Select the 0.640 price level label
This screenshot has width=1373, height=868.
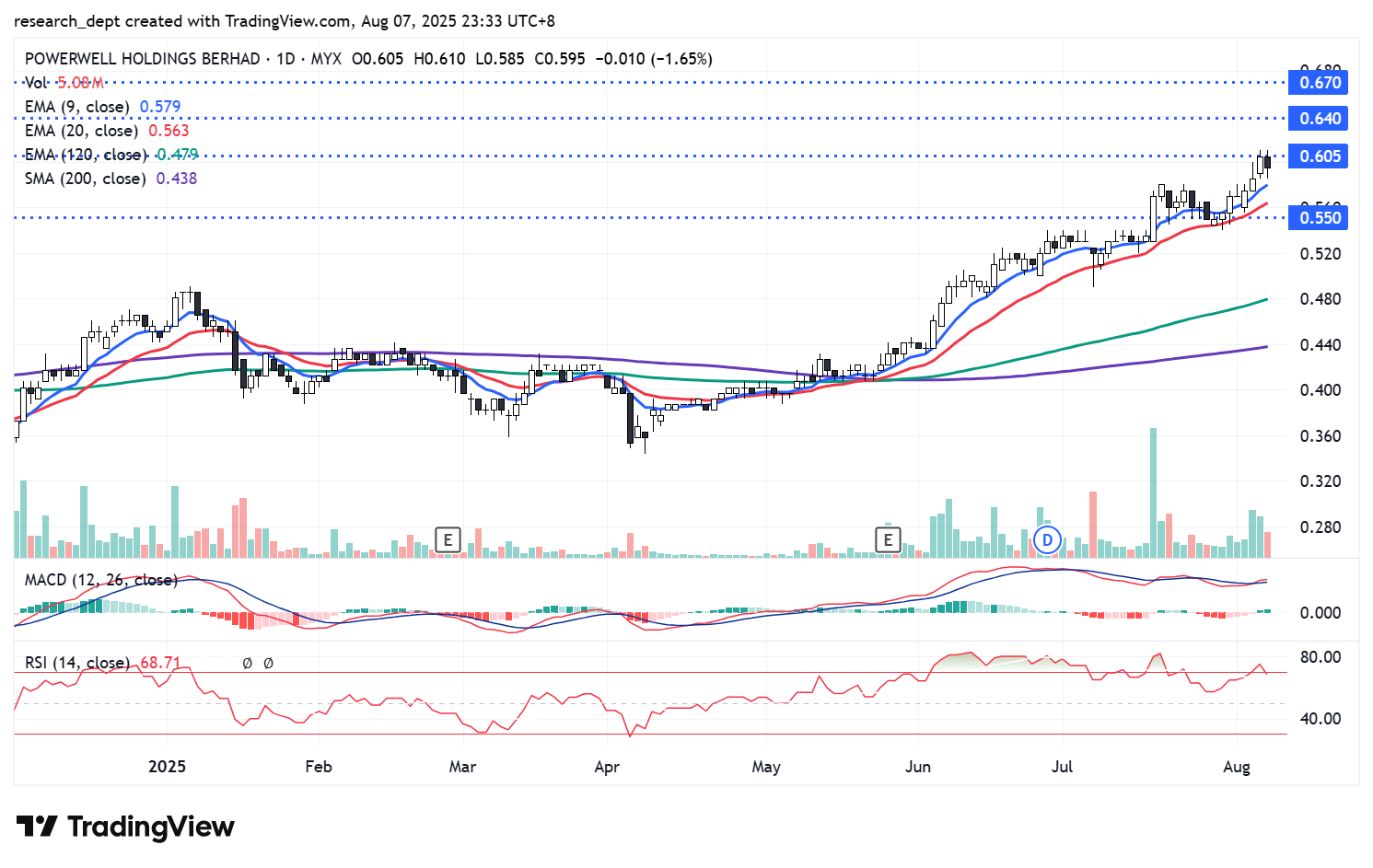(1320, 119)
